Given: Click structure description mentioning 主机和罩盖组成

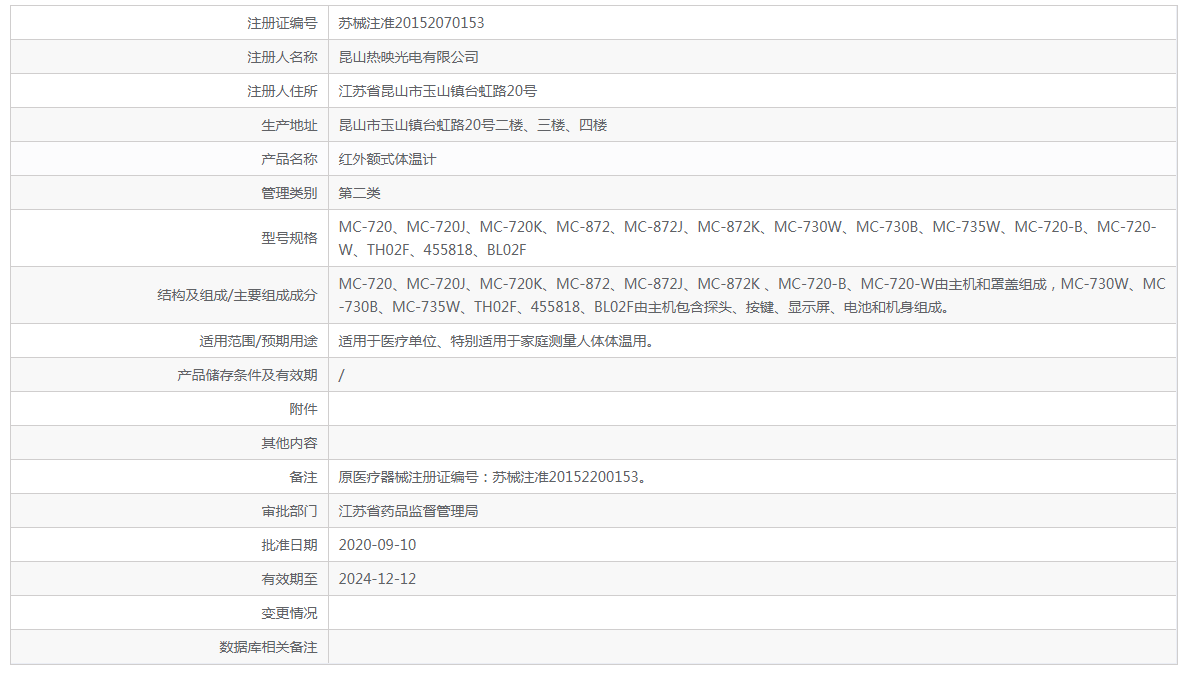Looking at the screenshot, I should point(752,295).
